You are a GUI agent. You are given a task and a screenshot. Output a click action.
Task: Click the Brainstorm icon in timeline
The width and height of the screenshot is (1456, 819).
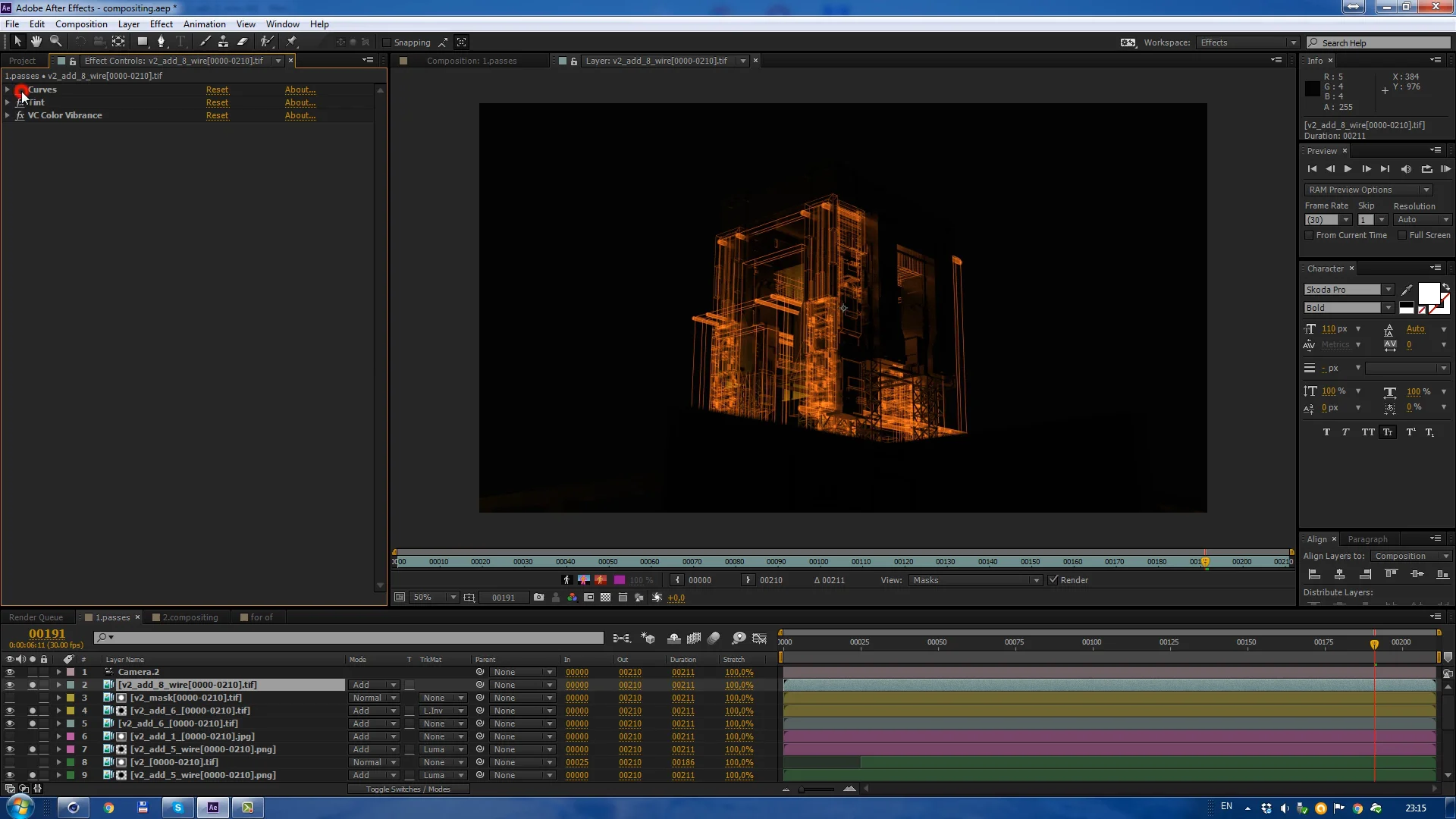click(739, 639)
